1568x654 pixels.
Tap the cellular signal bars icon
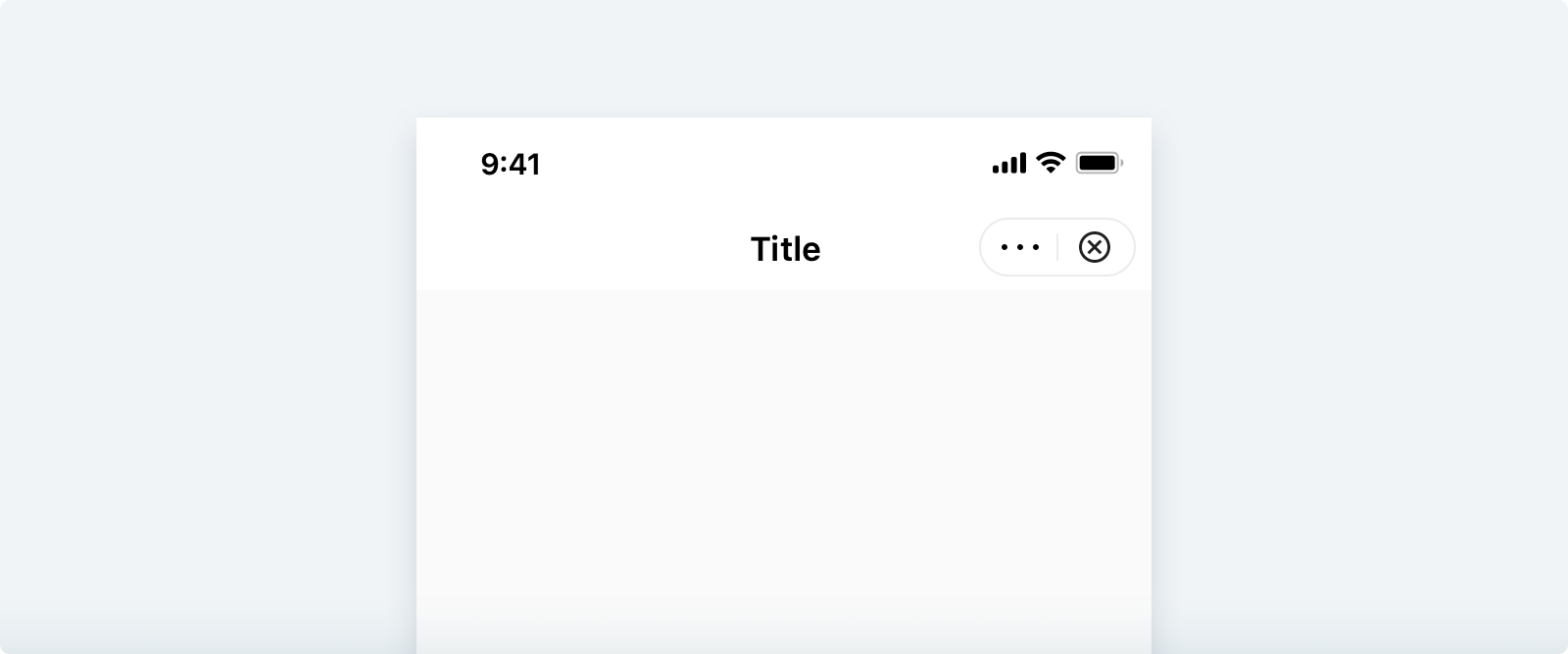point(1009,164)
